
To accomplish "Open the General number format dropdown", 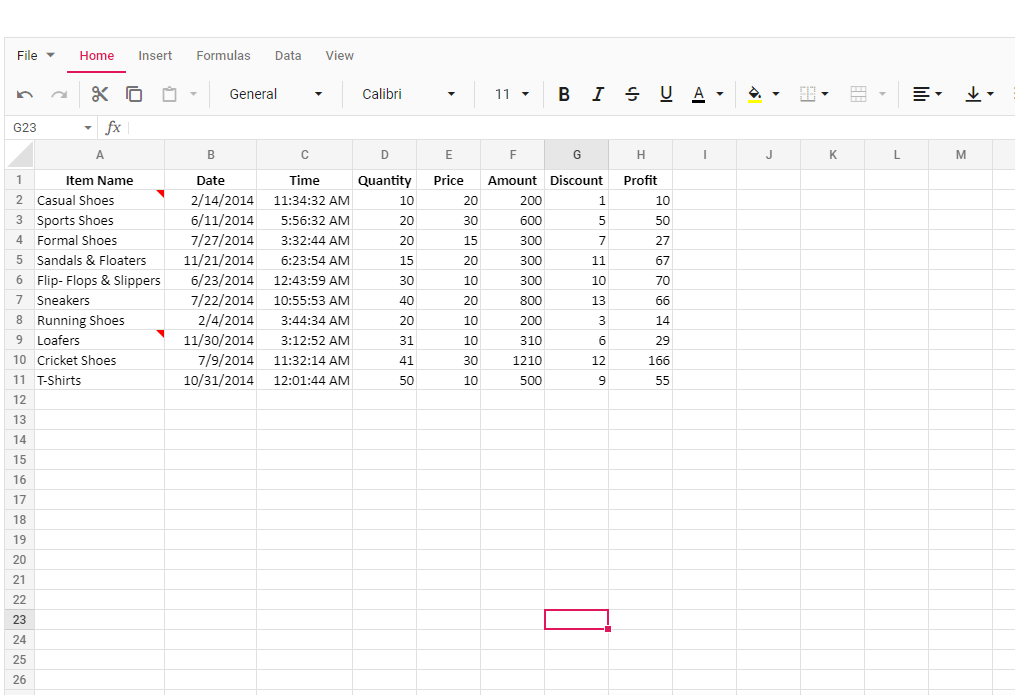I will click(276, 94).
